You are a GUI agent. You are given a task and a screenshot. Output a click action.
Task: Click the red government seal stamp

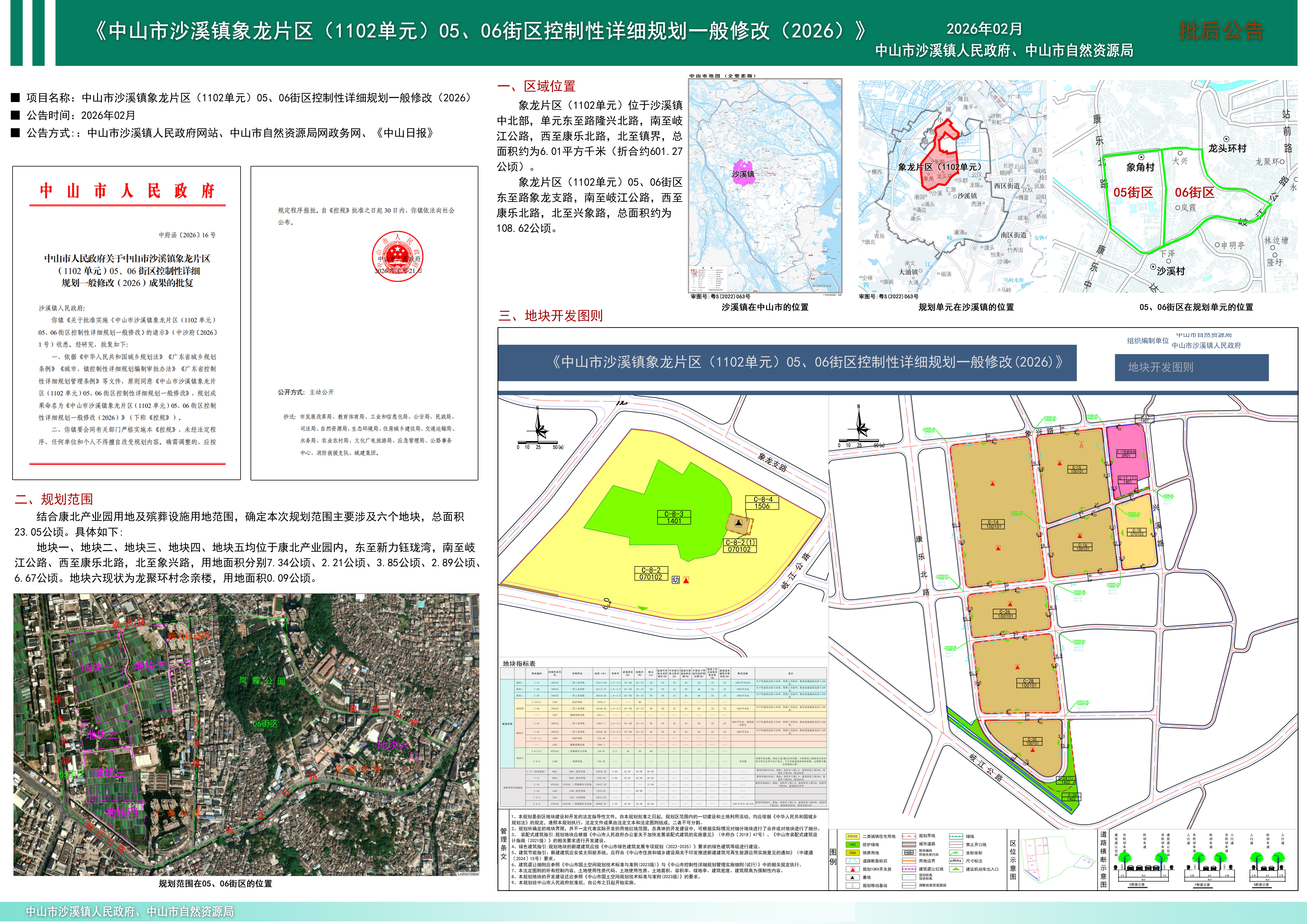pyautogui.click(x=397, y=256)
